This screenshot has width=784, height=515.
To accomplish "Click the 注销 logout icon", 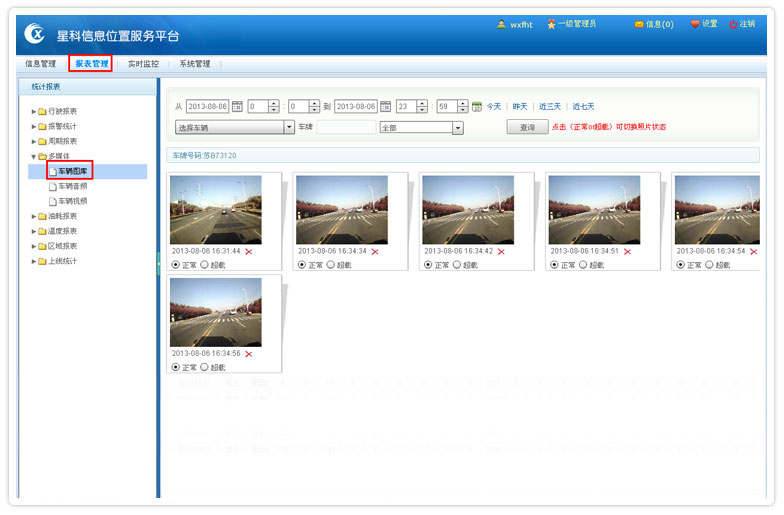I will [734, 24].
